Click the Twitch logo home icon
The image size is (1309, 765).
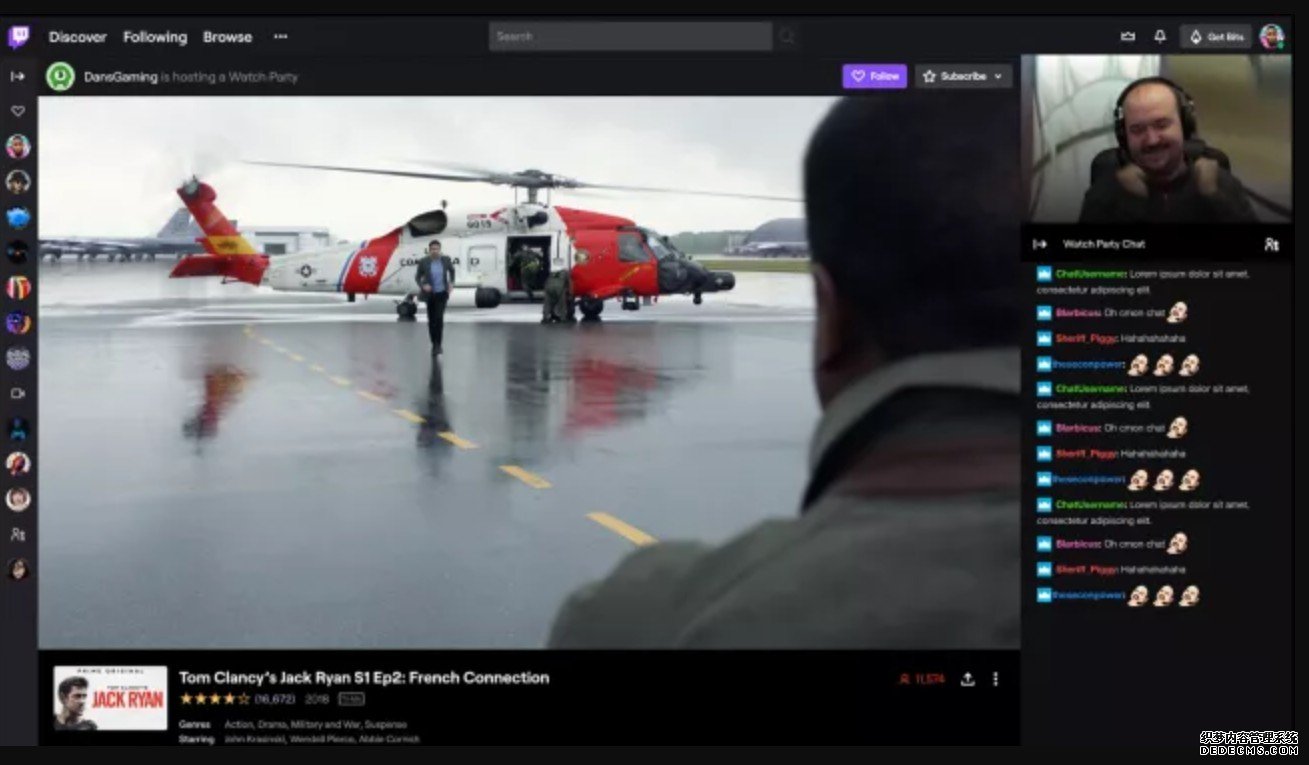tap(18, 37)
